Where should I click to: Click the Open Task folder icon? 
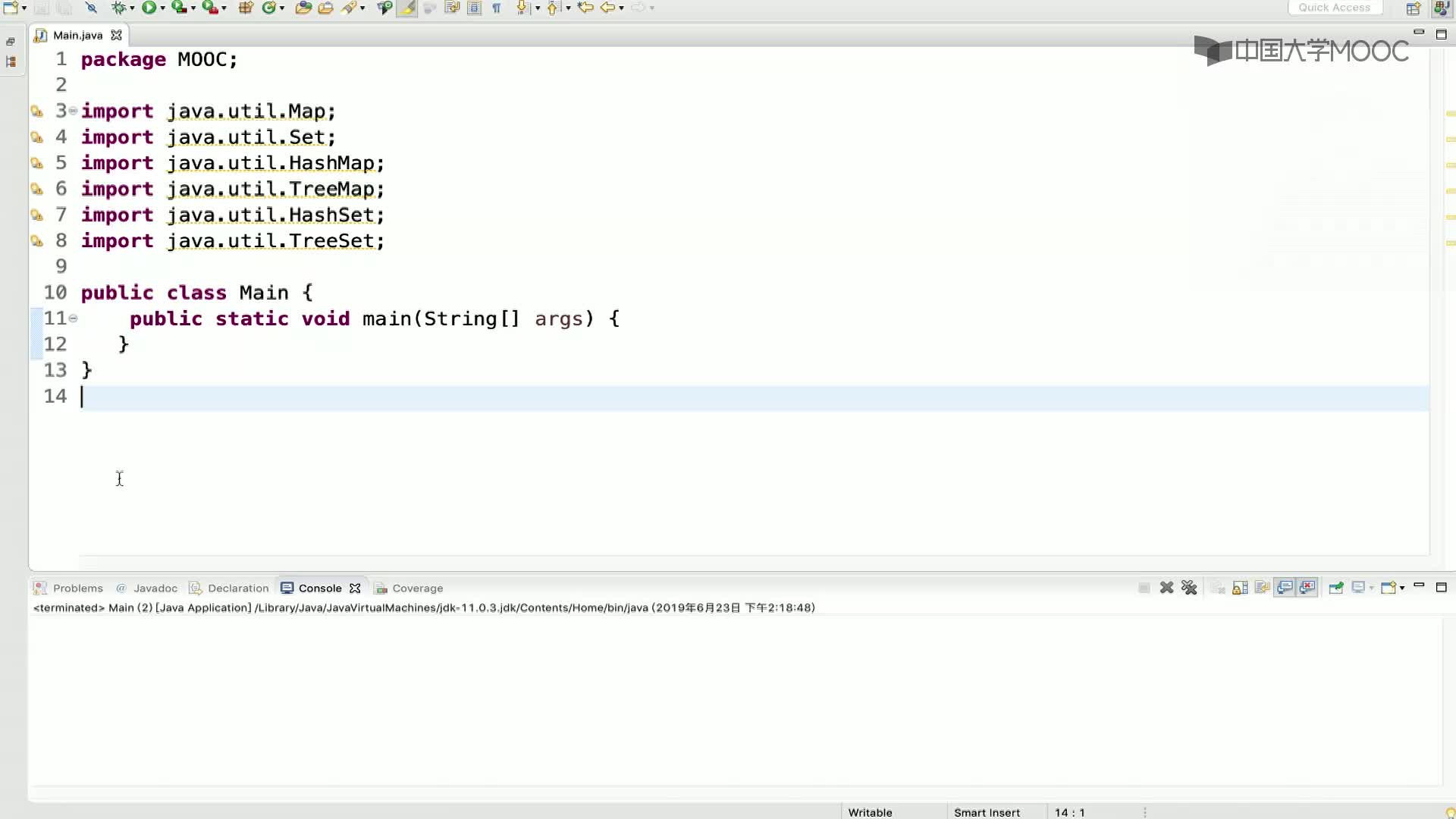[x=325, y=8]
